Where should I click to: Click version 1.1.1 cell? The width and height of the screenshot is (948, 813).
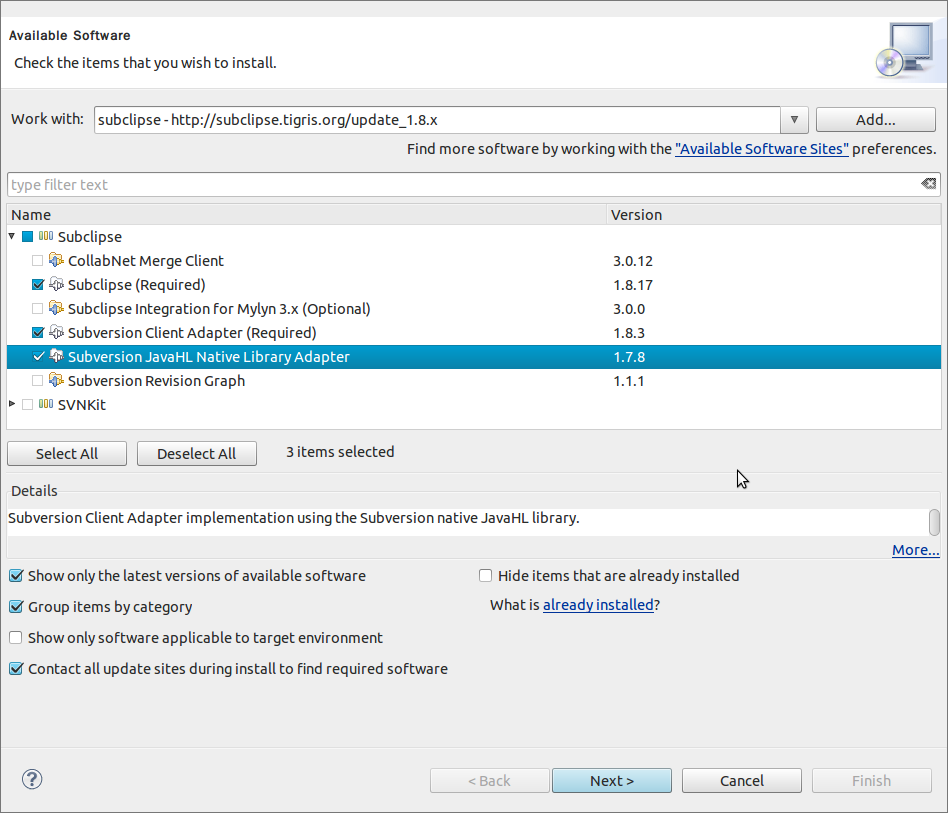coord(629,381)
